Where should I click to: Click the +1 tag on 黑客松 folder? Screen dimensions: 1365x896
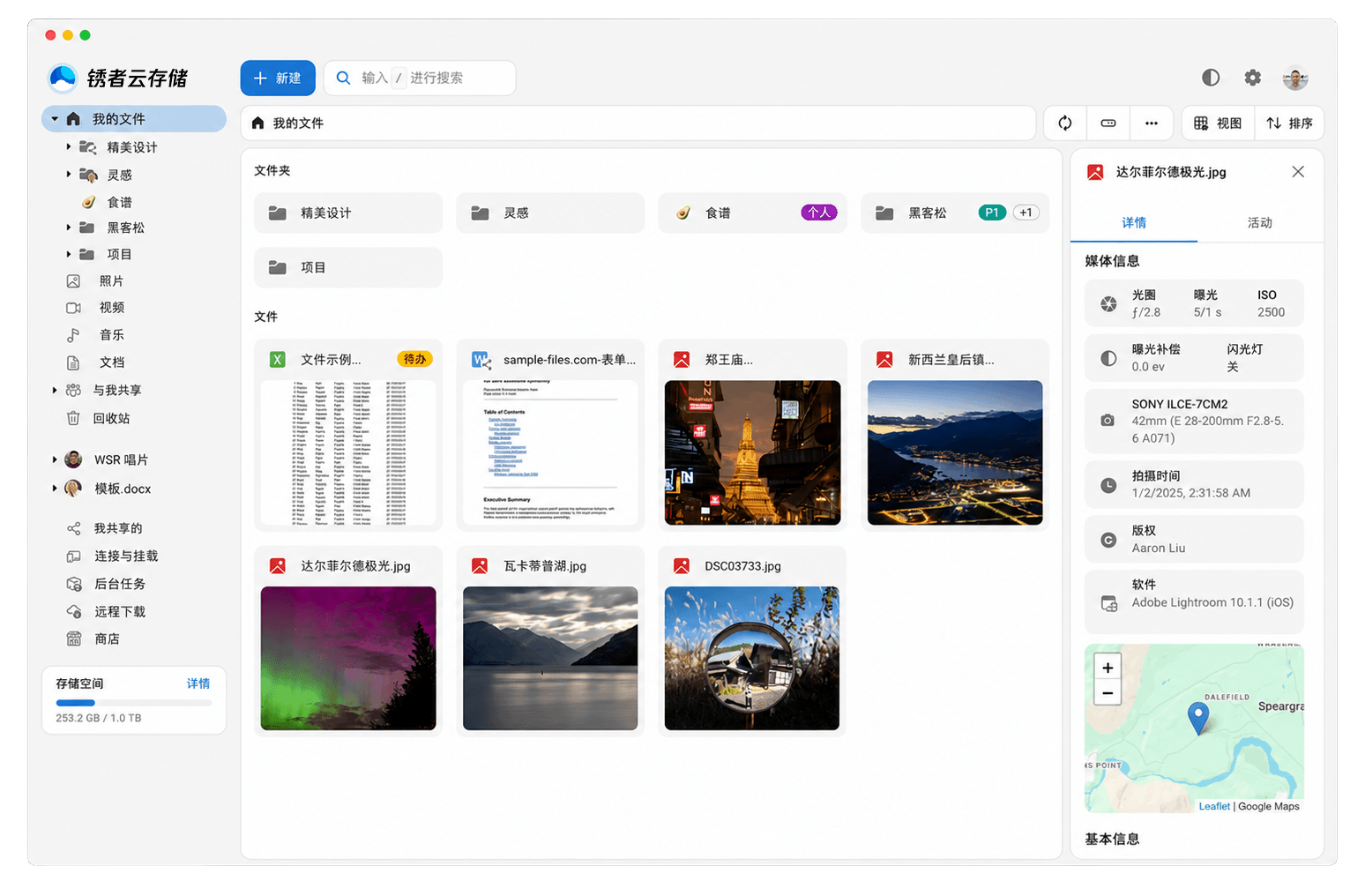point(1026,213)
